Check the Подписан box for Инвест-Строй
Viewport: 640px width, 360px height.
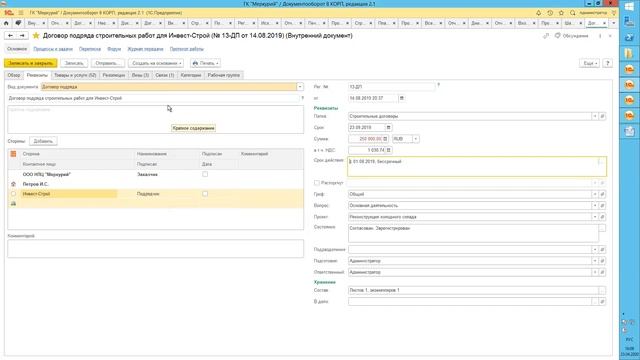point(205,194)
